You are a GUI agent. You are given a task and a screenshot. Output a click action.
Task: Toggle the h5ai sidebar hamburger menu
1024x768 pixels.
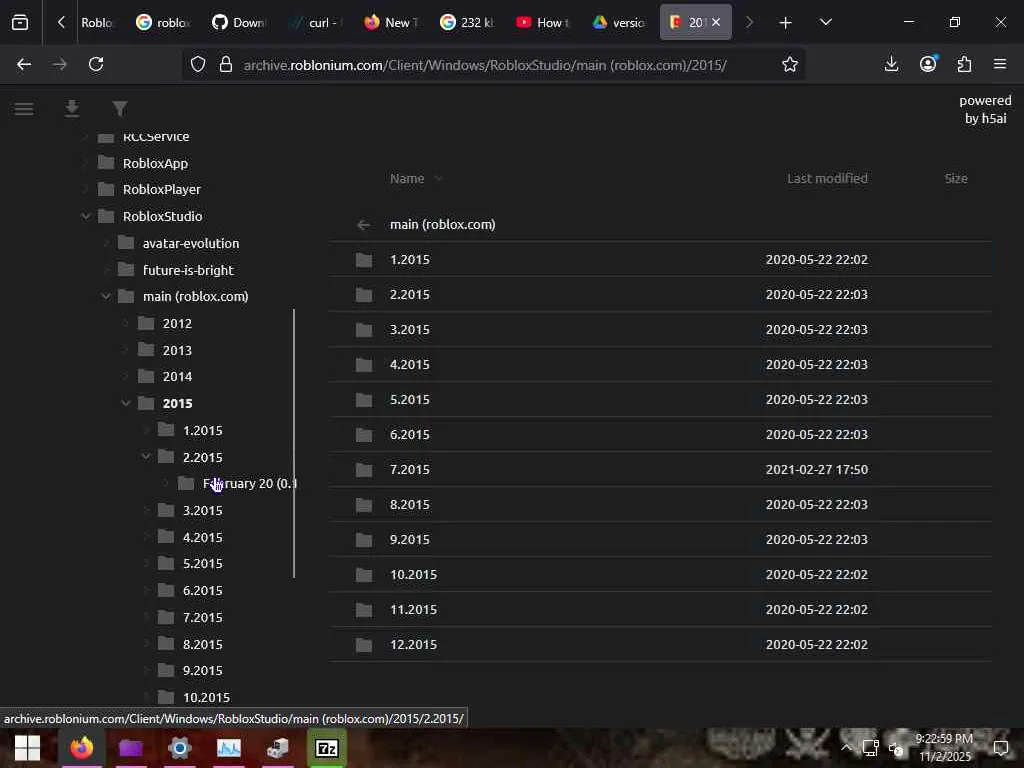coord(24,109)
